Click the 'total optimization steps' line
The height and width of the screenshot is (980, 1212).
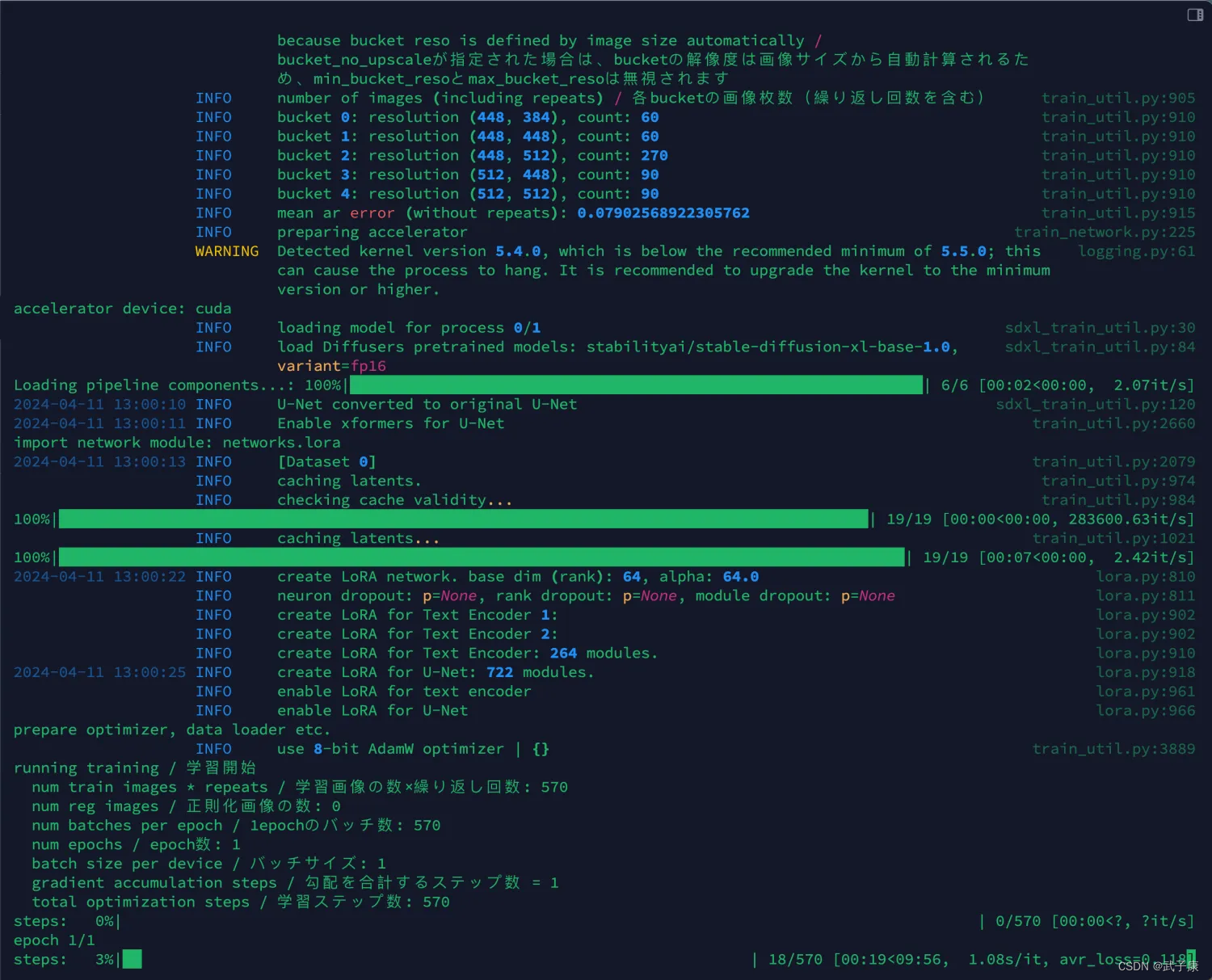pyautogui.click(x=241, y=902)
